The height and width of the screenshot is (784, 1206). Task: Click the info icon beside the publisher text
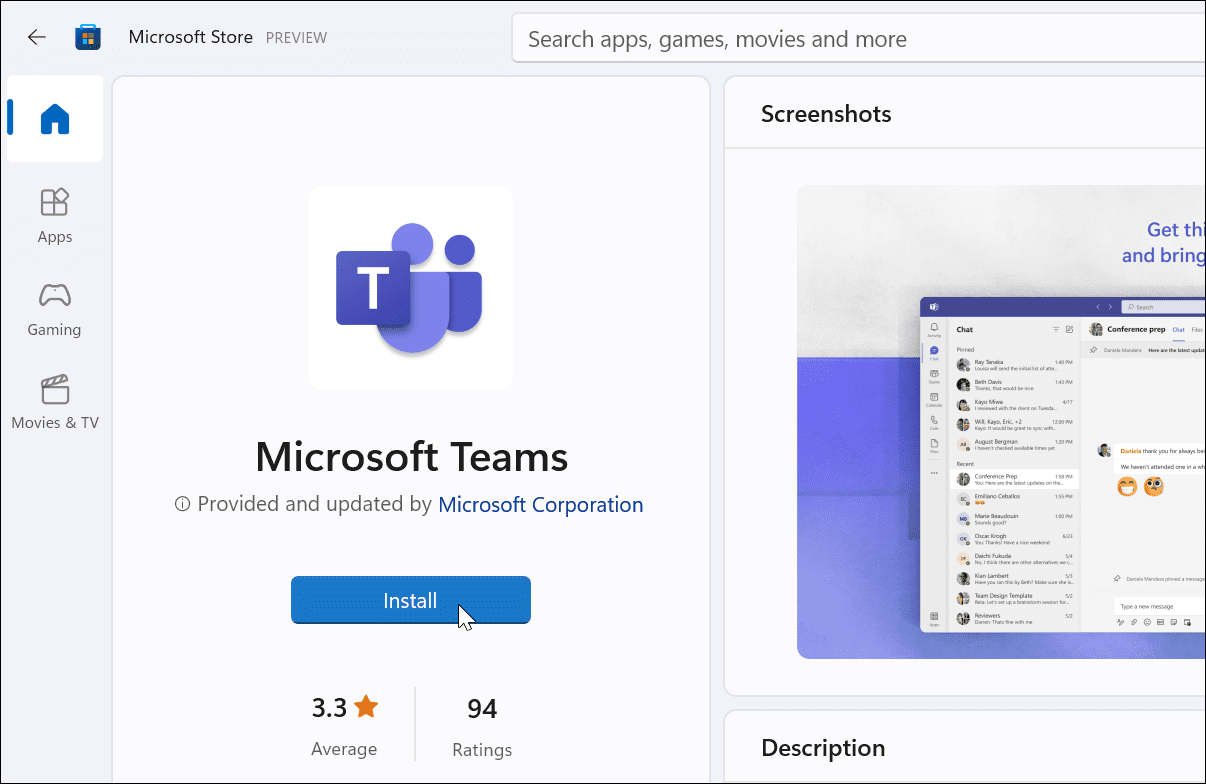(x=181, y=504)
